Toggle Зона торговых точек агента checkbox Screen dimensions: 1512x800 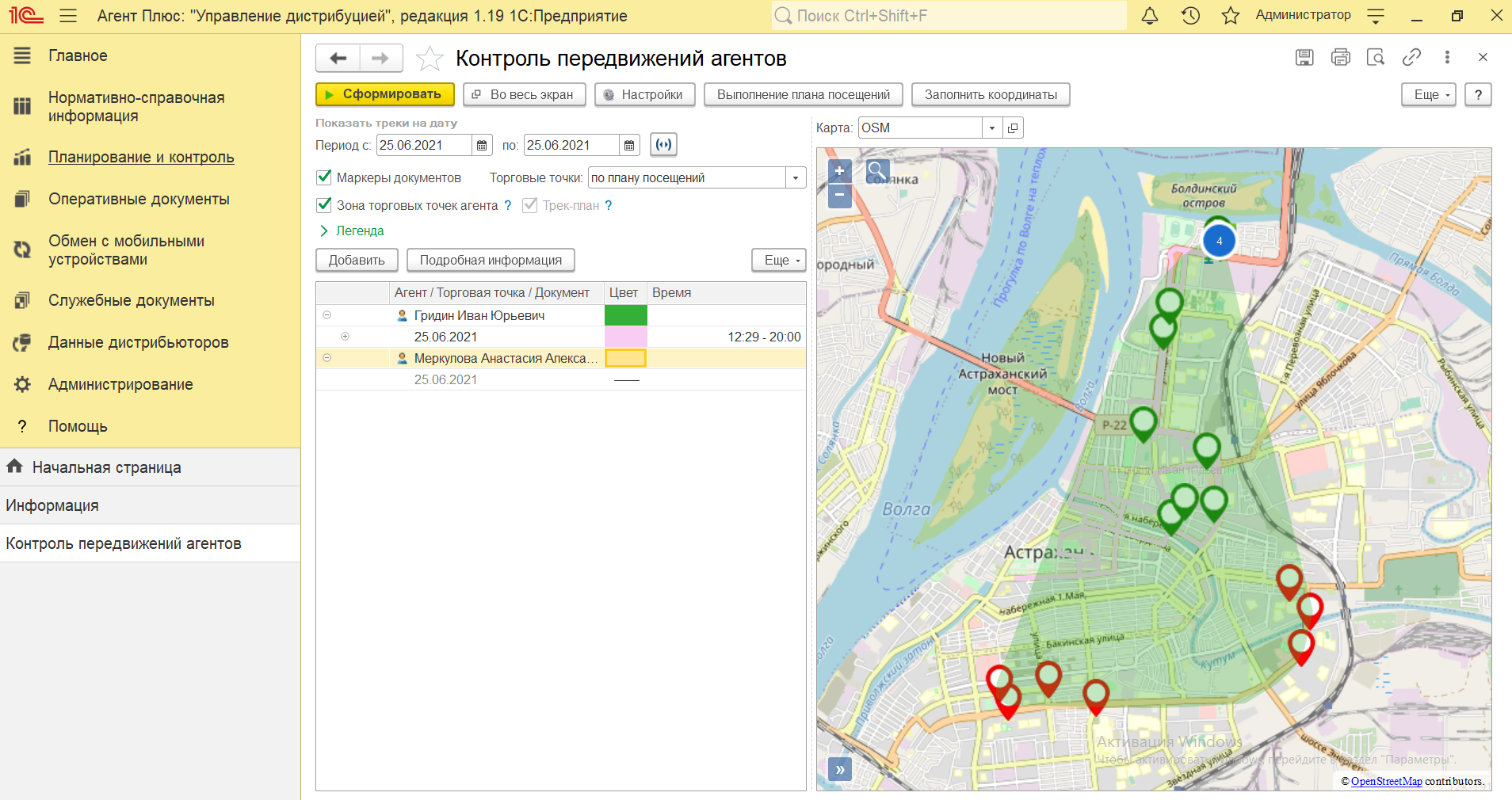coord(323,205)
